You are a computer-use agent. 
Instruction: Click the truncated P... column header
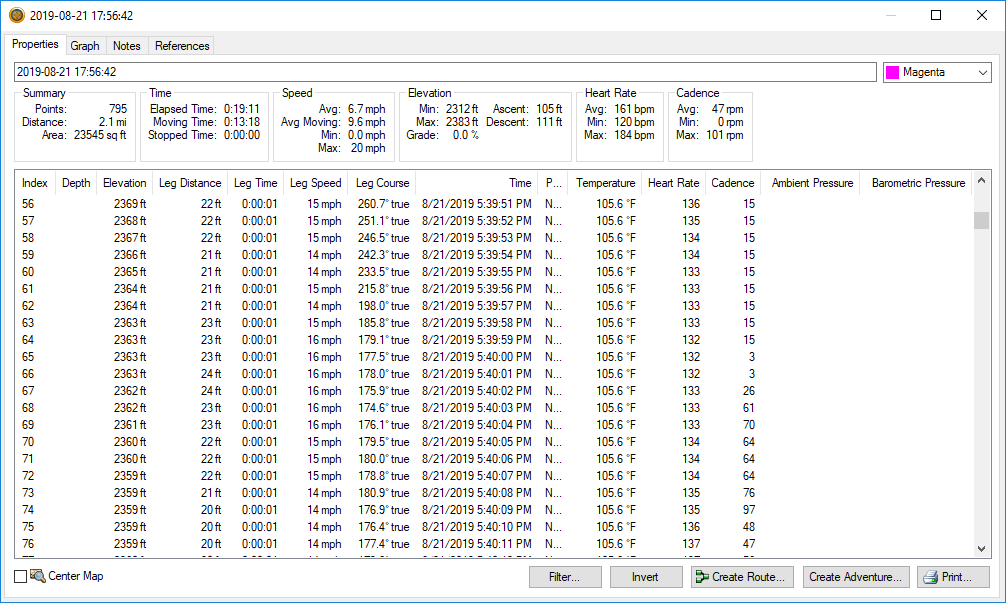pyautogui.click(x=554, y=183)
